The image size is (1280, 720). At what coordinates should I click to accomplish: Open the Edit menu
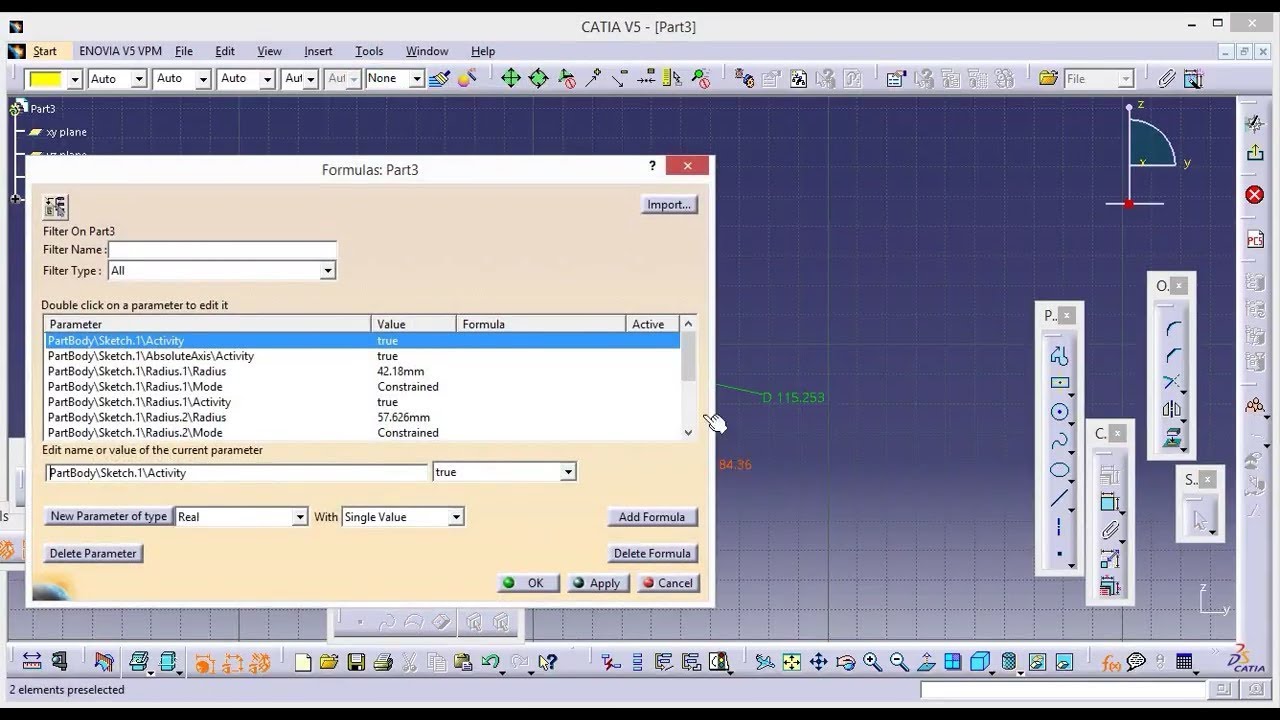(x=225, y=51)
